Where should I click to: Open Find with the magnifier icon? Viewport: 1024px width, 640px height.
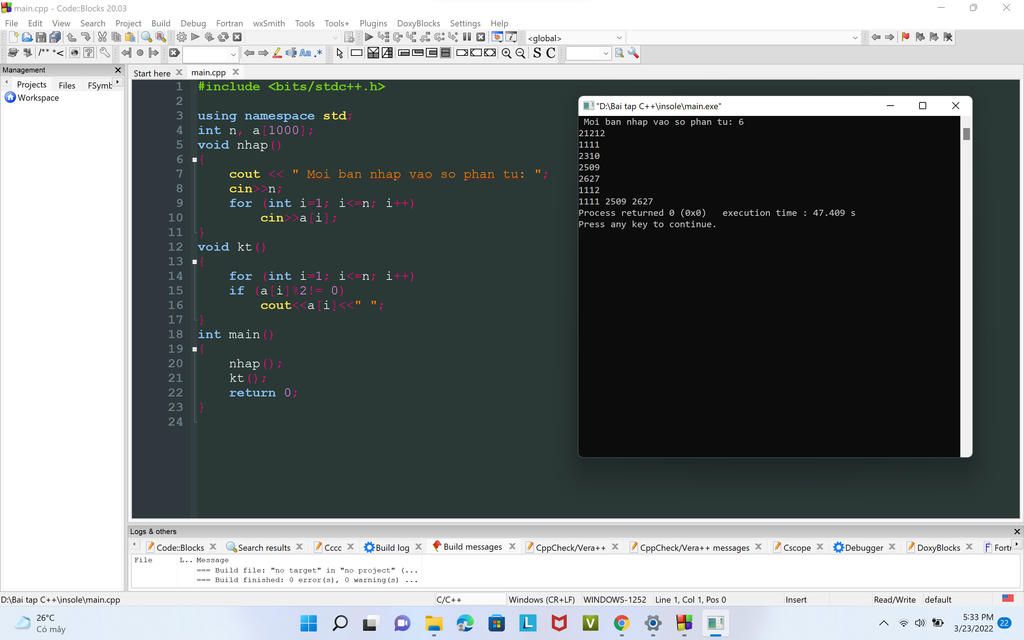point(146,37)
